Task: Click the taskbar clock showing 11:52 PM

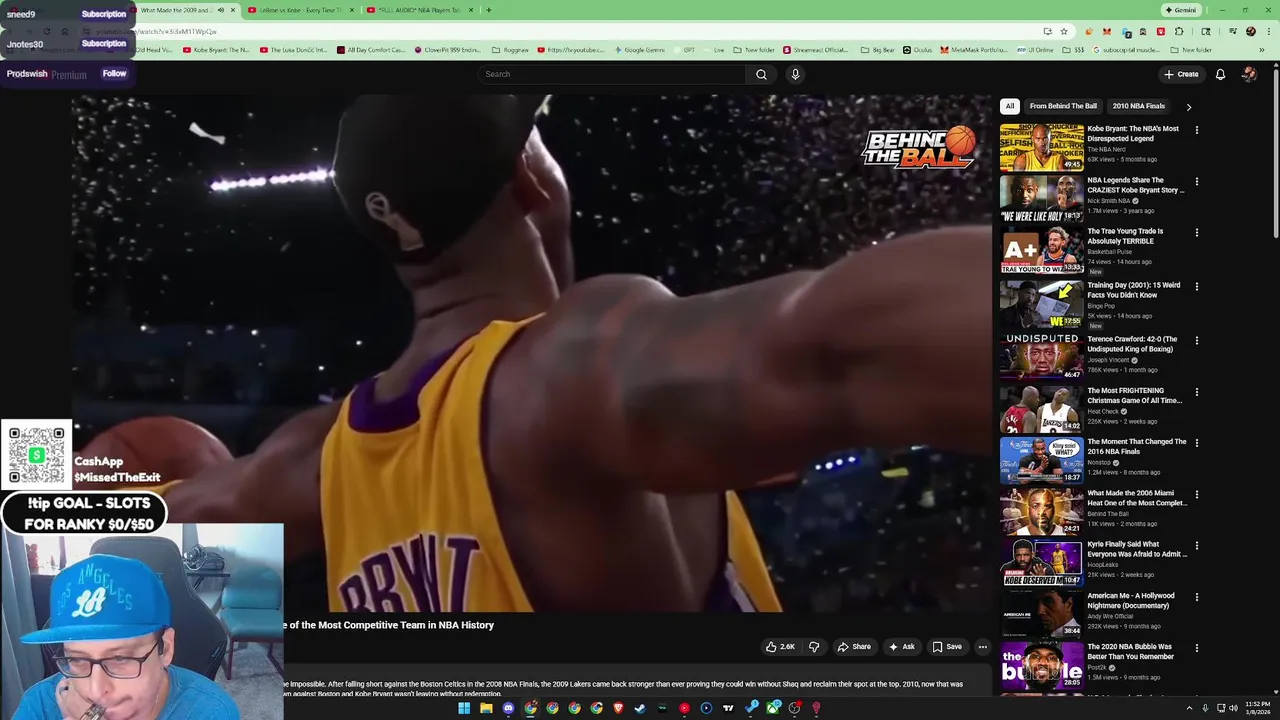Action: coord(1257,708)
